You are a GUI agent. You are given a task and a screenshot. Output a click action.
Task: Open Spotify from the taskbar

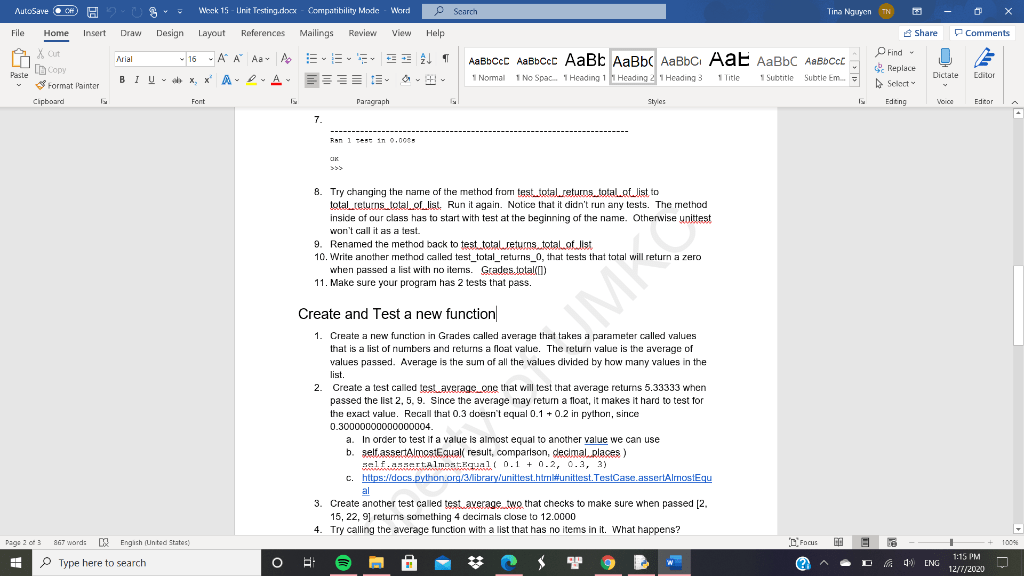point(344,562)
